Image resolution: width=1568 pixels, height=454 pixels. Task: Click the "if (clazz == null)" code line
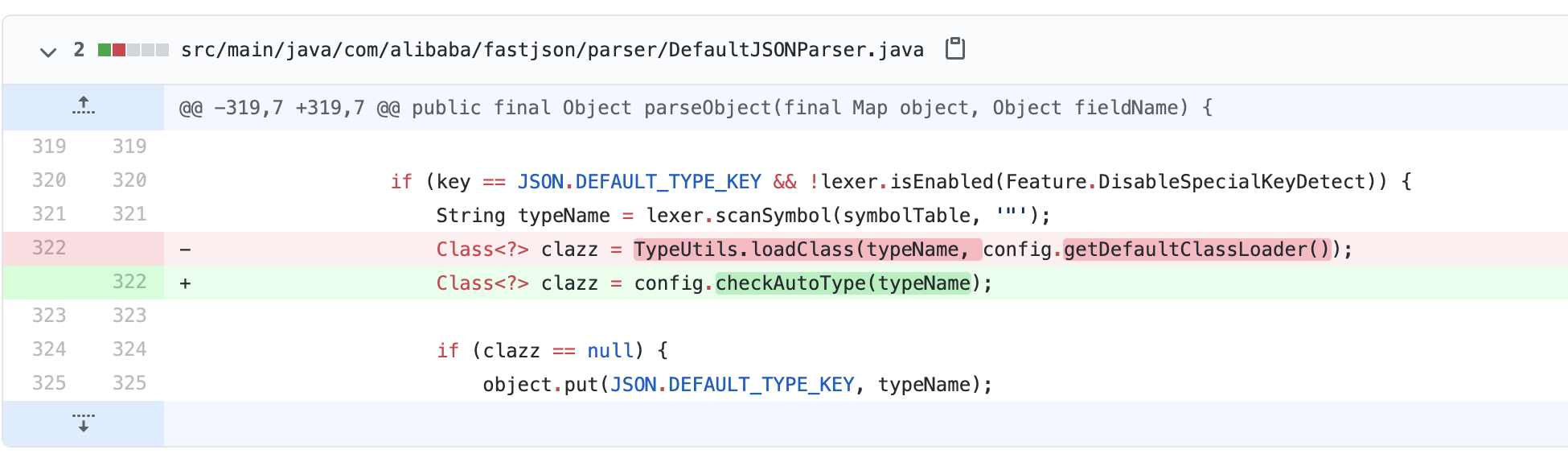(x=552, y=351)
